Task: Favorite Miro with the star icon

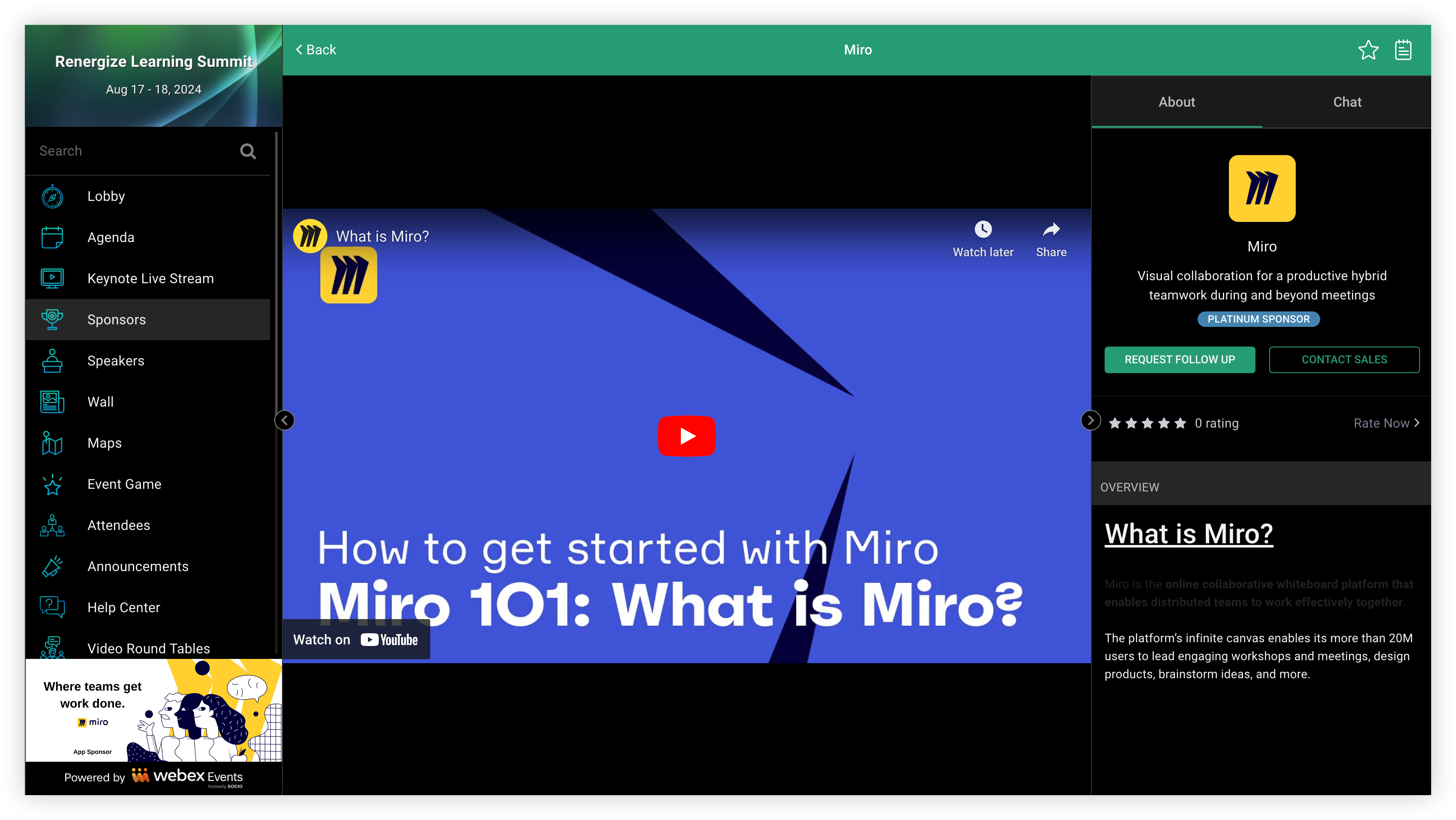Action: click(1368, 50)
